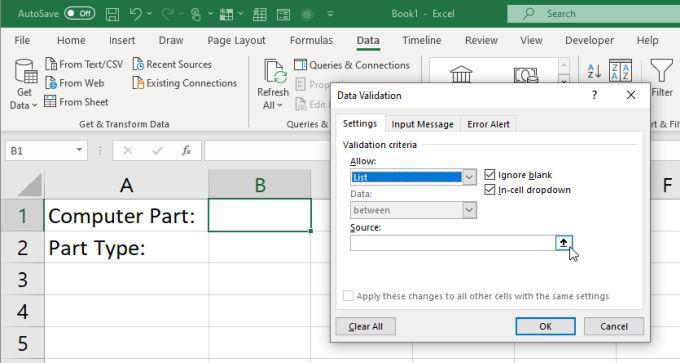Open Customize Quick Access Toolbar dropdown
Viewport: 680px width, 363px height.
coord(330,14)
